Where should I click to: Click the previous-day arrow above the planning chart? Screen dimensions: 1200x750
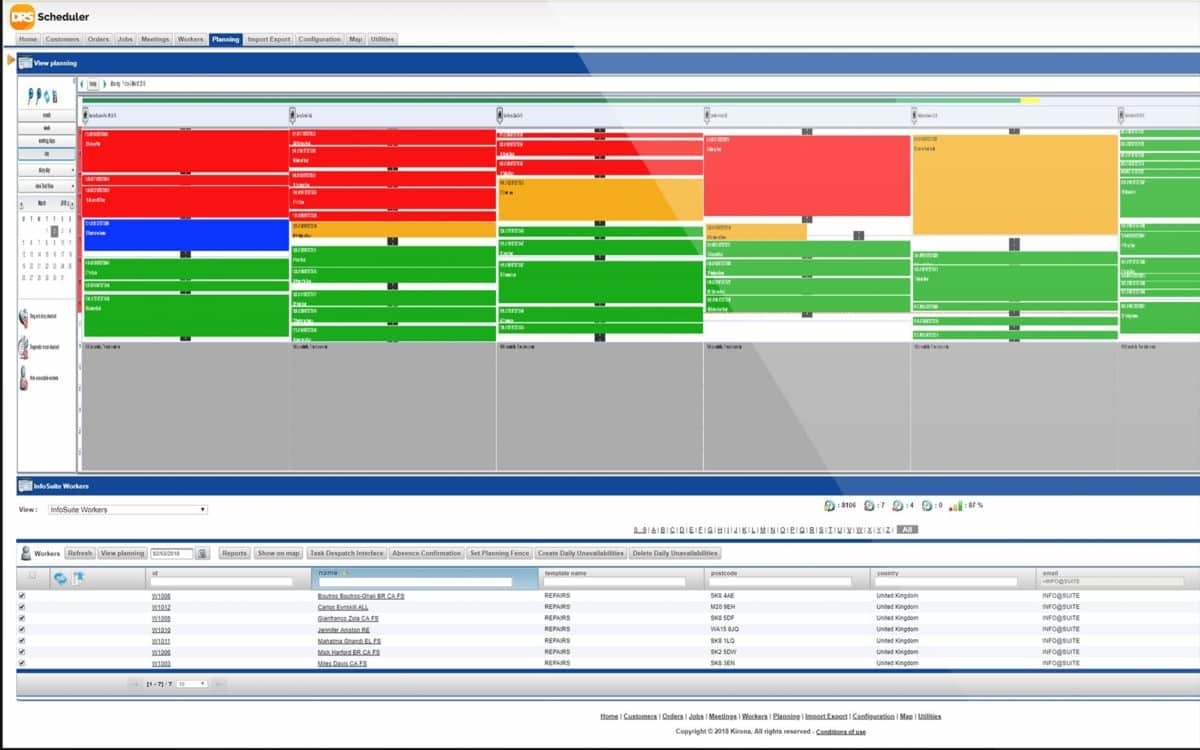click(82, 84)
